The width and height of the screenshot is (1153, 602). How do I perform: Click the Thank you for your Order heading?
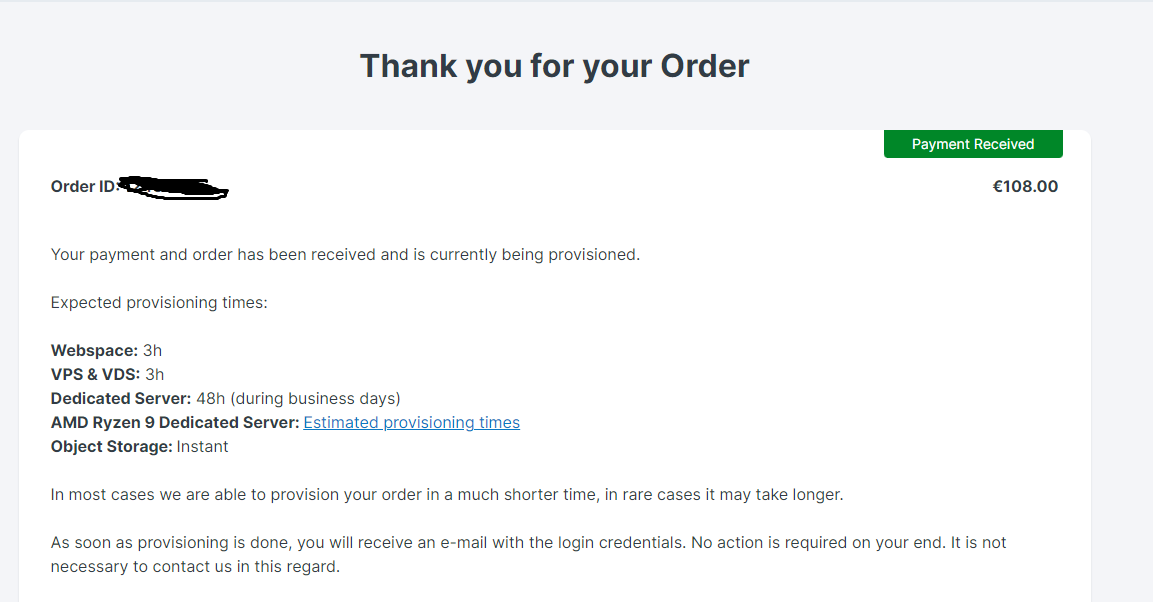click(x=554, y=66)
